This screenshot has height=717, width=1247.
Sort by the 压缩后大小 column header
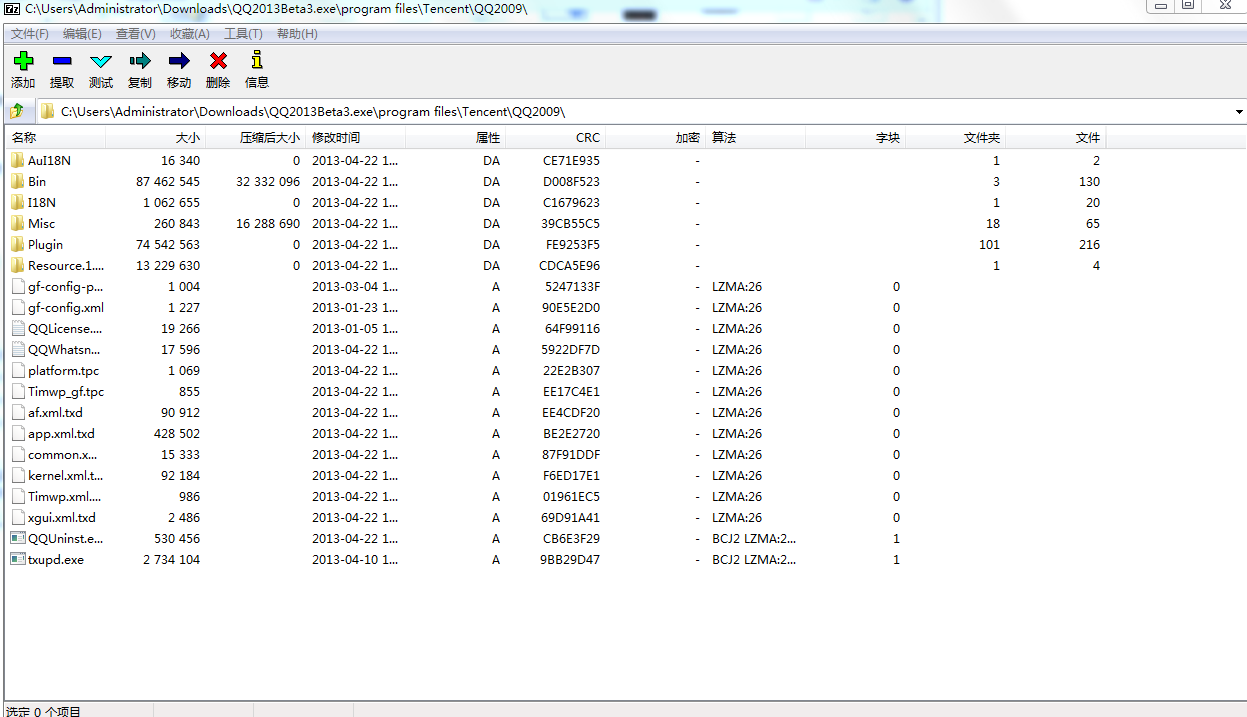(255, 138)
